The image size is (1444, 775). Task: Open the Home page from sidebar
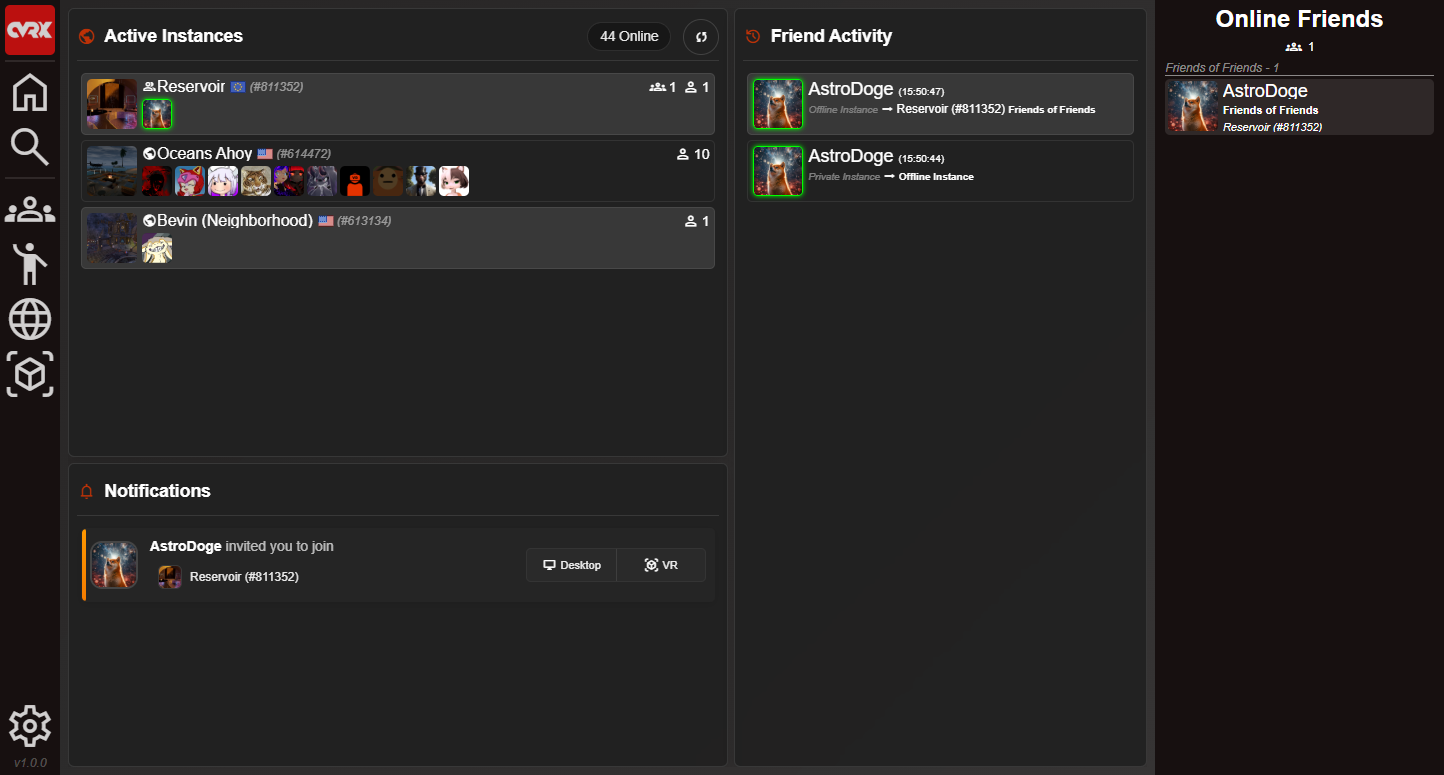tap(30, 93)
